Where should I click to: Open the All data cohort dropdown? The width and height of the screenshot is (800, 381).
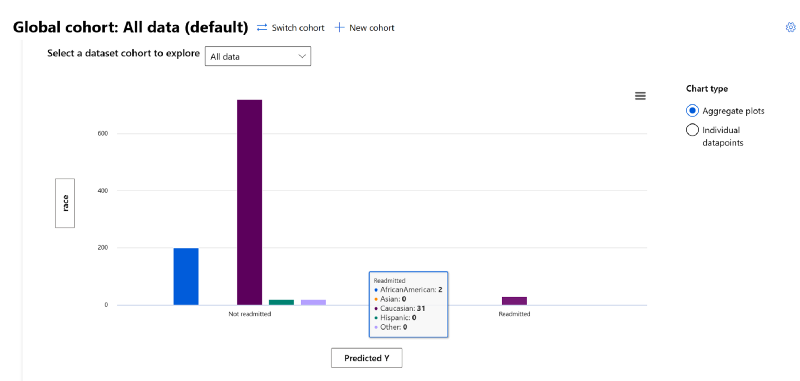click(258, 57)
